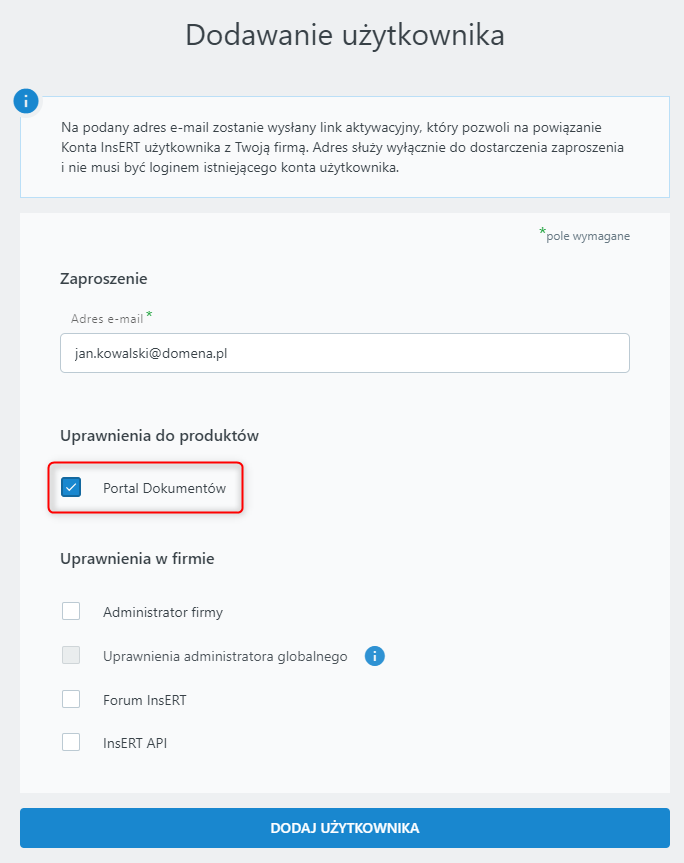Select the 'Zaproszenie' section heading
Image resolution: width=684 pixels, height=863 pixels.
[104, 279]
